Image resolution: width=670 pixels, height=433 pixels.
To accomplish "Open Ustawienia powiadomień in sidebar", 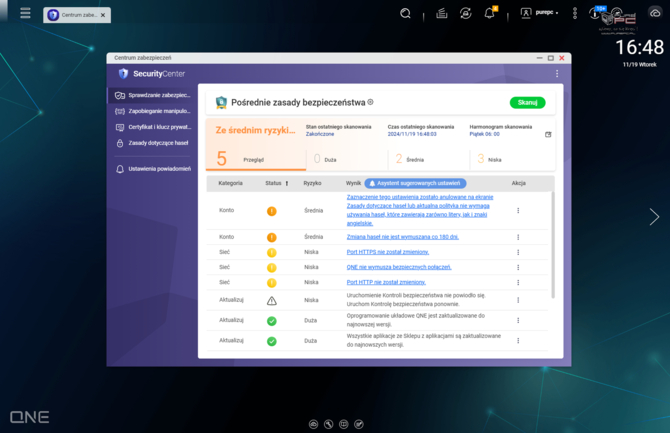I will click(x=153, y=169).
